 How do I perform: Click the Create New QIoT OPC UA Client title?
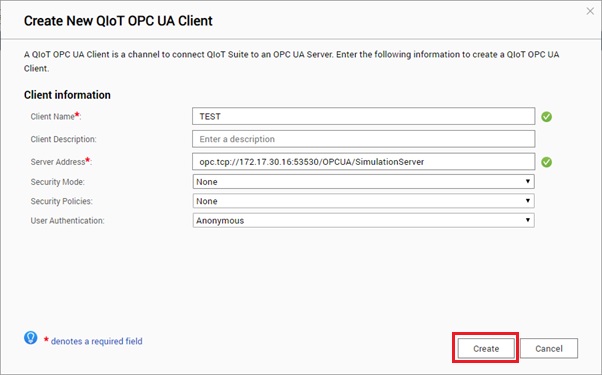point(118,21)
